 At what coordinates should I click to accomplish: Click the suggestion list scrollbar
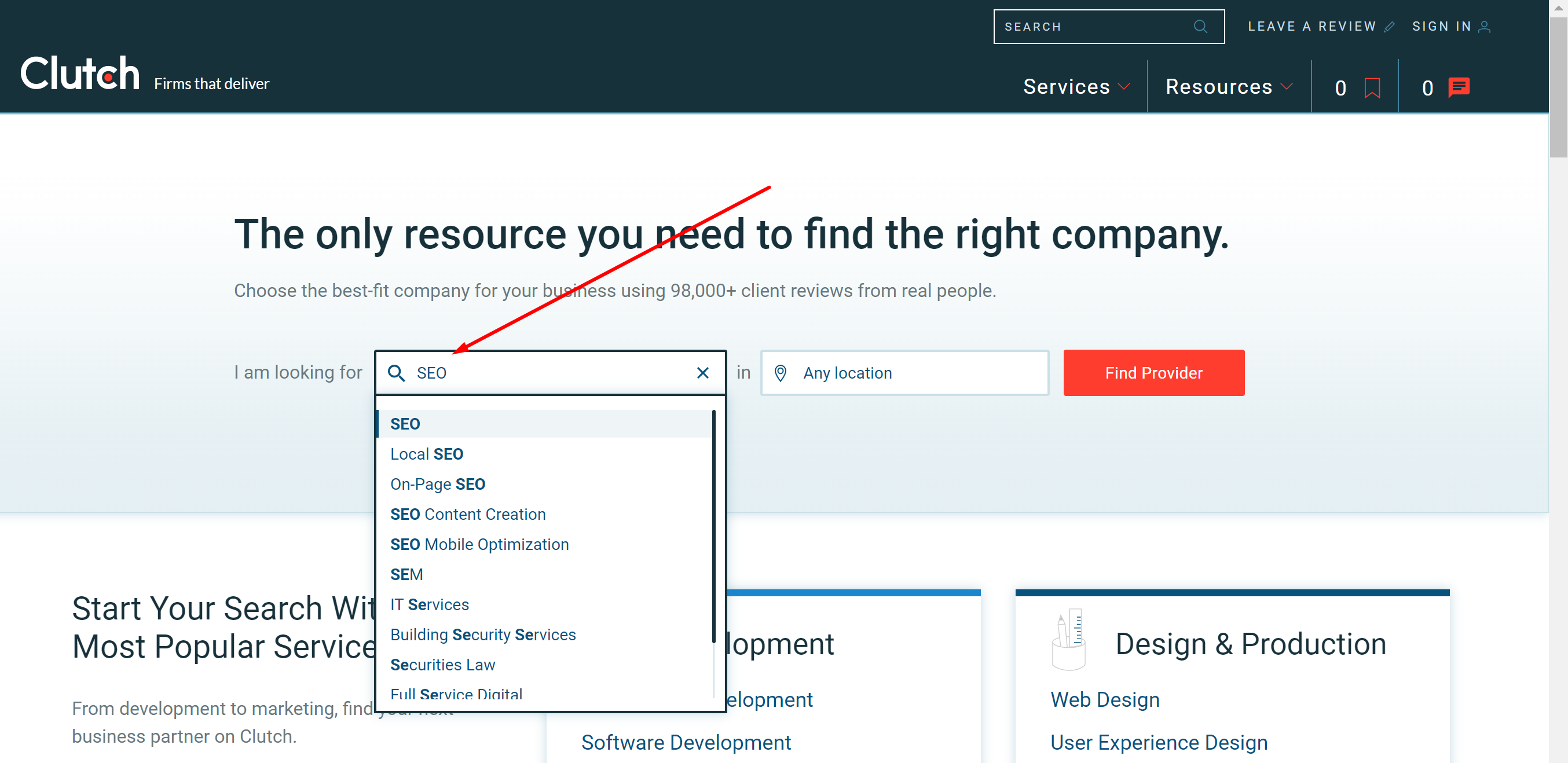click(x=713, y=526)
